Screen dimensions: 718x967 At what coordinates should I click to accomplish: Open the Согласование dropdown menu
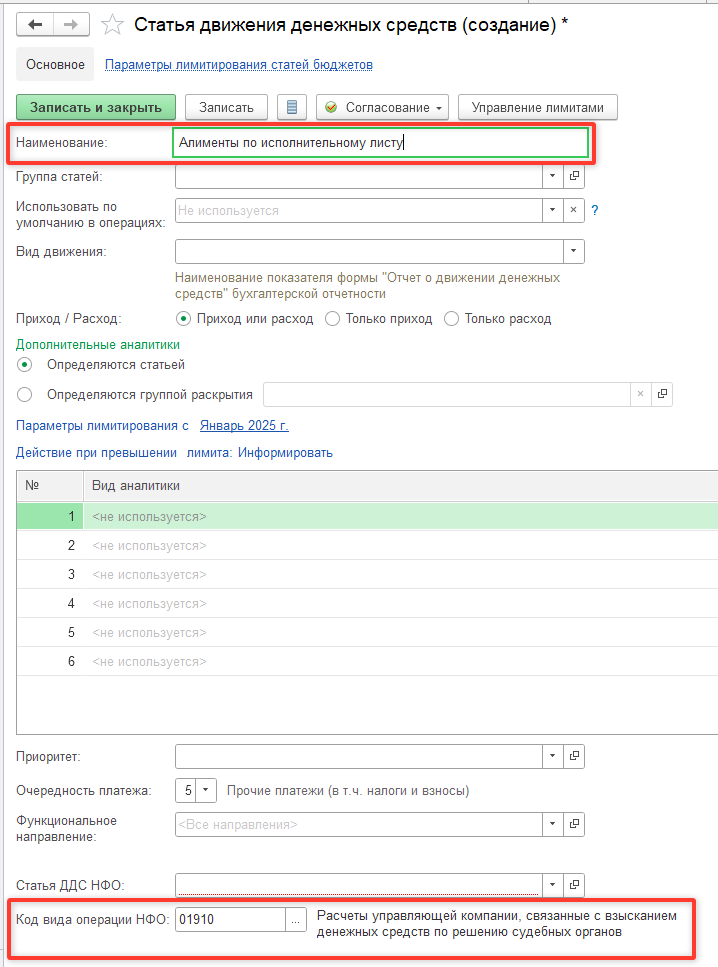384,107
